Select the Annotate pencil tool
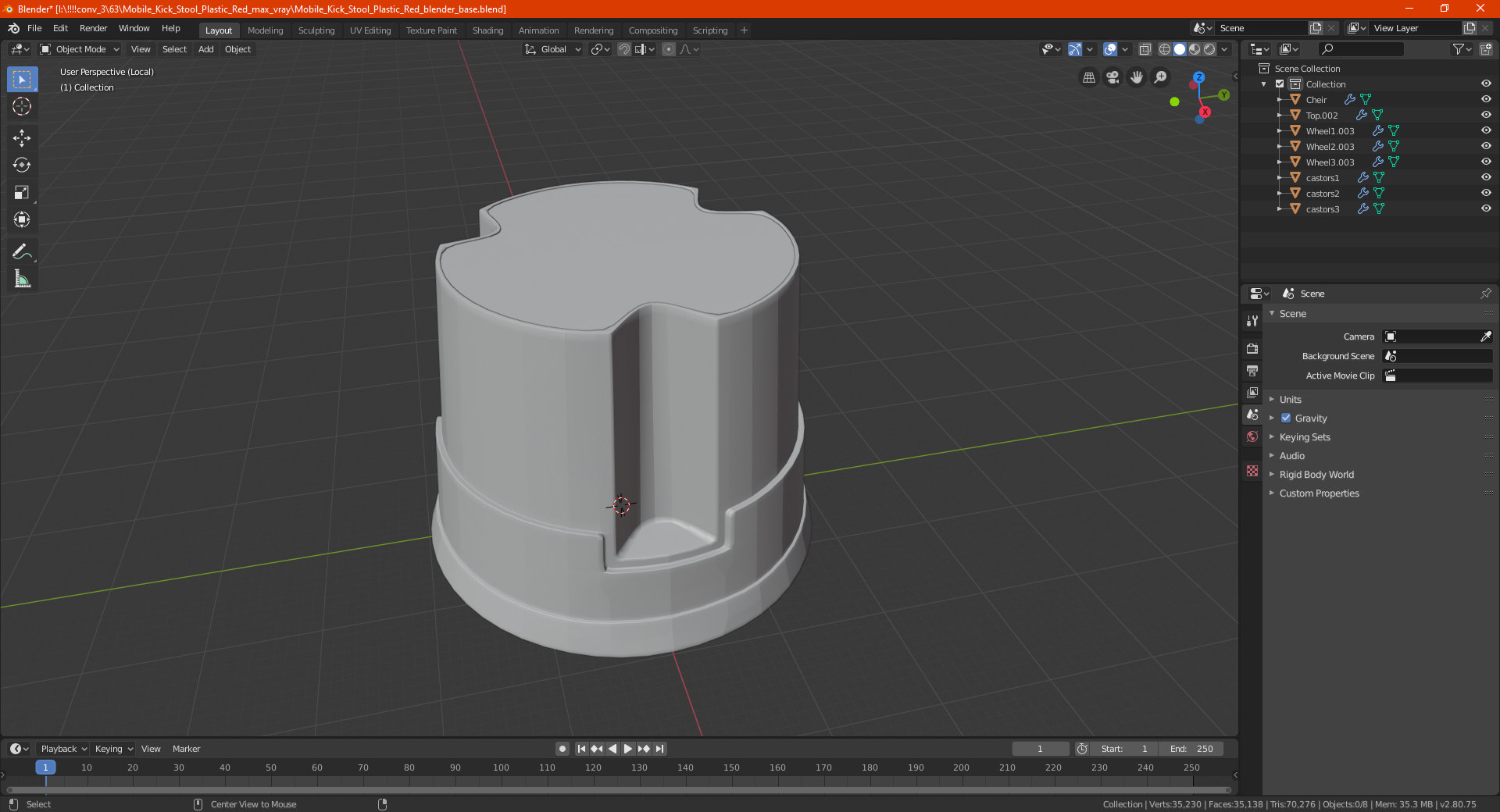This screenshot has height=812, width=1500. click(x=22, y=251)
